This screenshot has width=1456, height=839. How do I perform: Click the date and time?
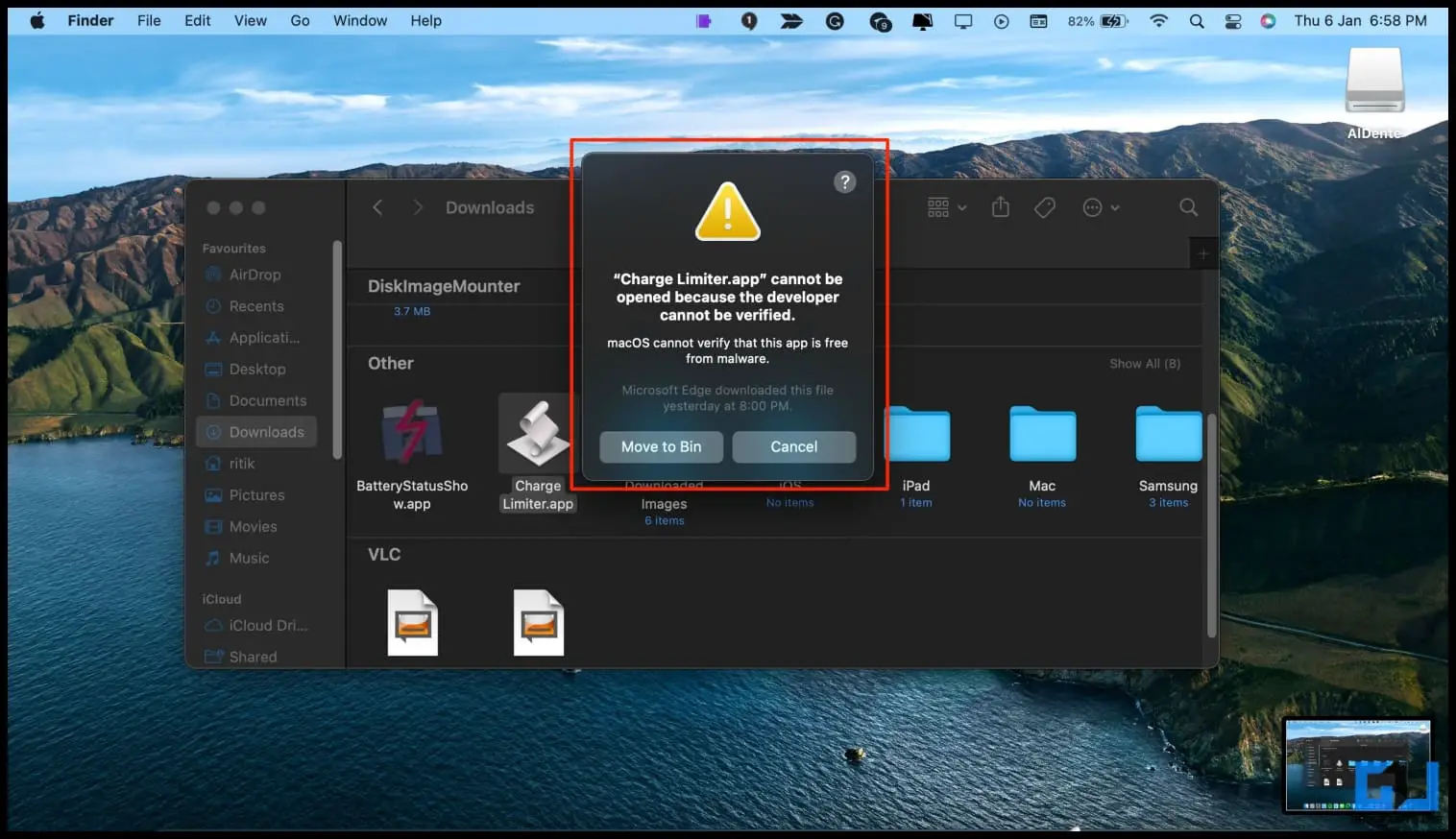click(x=1360, y=20)
